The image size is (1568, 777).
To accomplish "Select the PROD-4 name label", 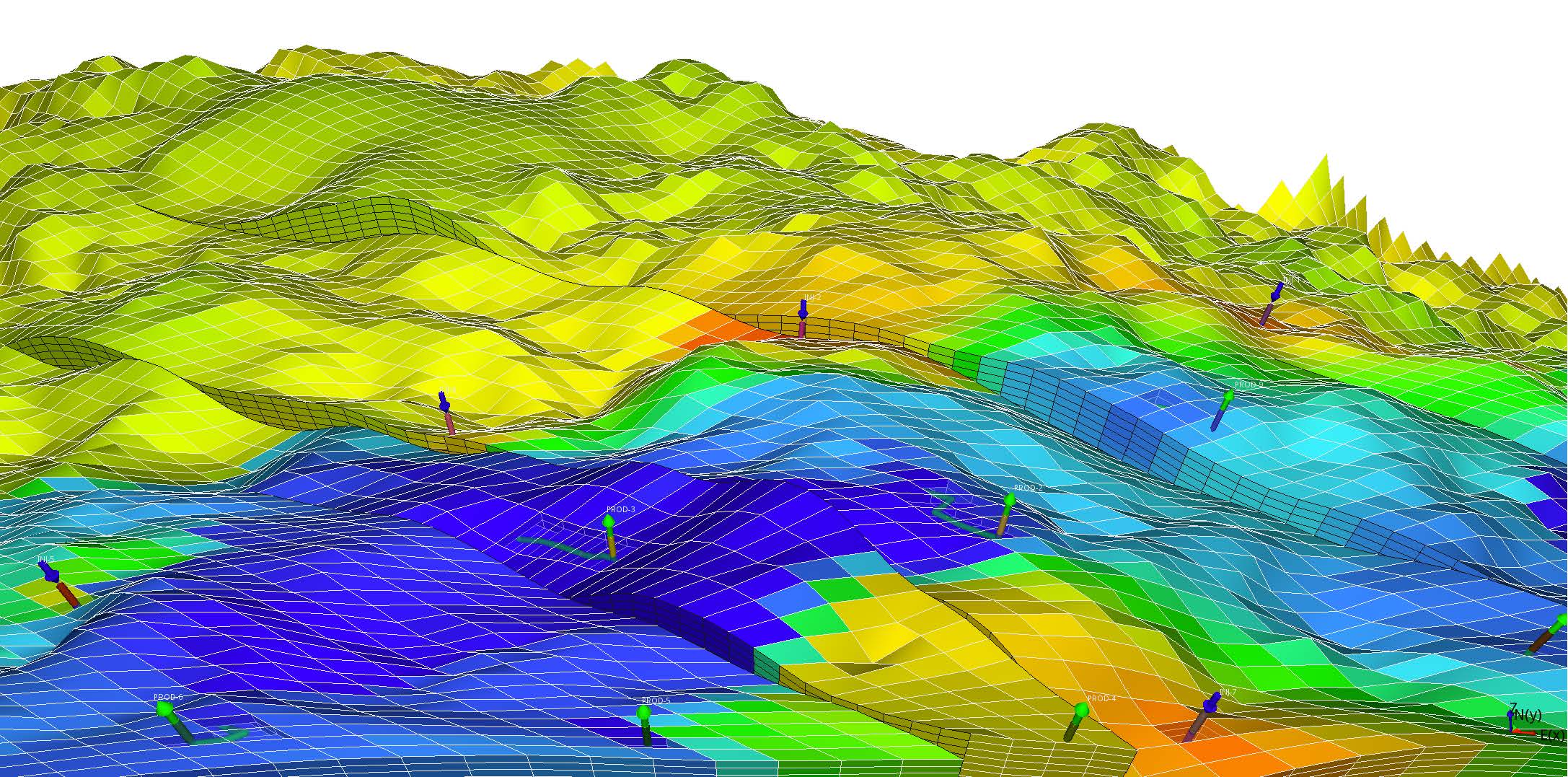I will (1101, 698).
